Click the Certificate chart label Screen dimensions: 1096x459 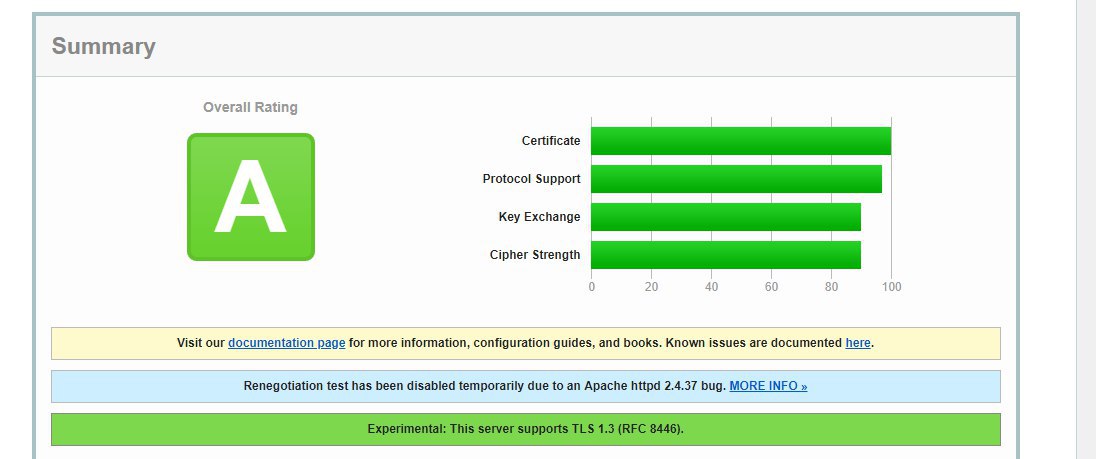click(x=550, y=141)
